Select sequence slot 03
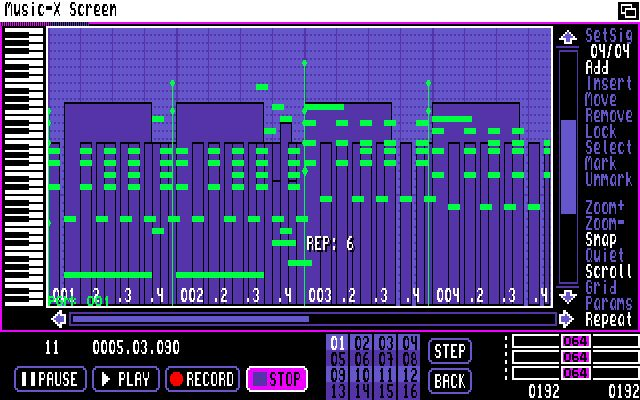640x400 pixels. (x=386, y=343)
